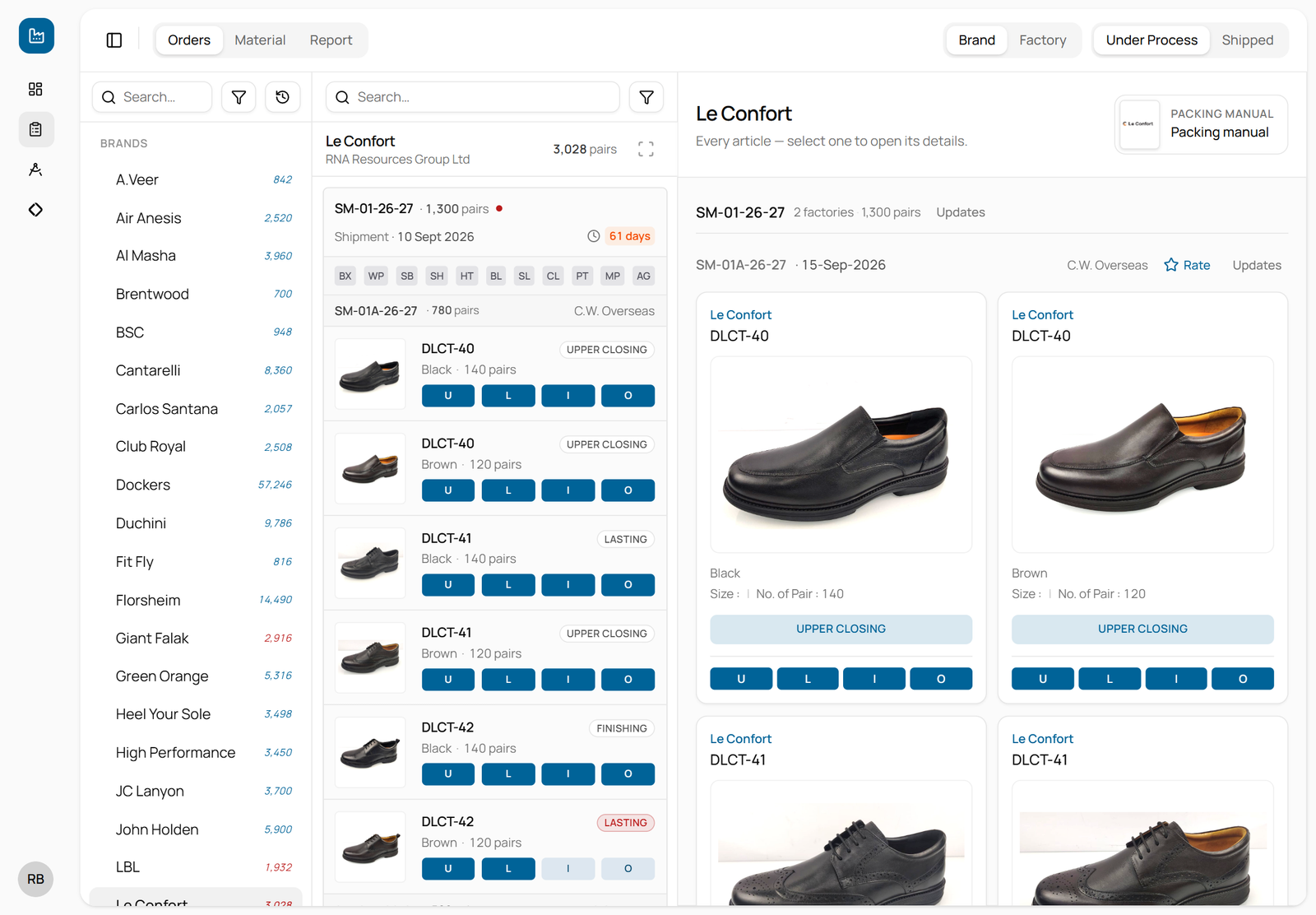The width and height of the screenshot is (1316, 915).
Task: Click the MP packing tag
Action: [613, 276]
